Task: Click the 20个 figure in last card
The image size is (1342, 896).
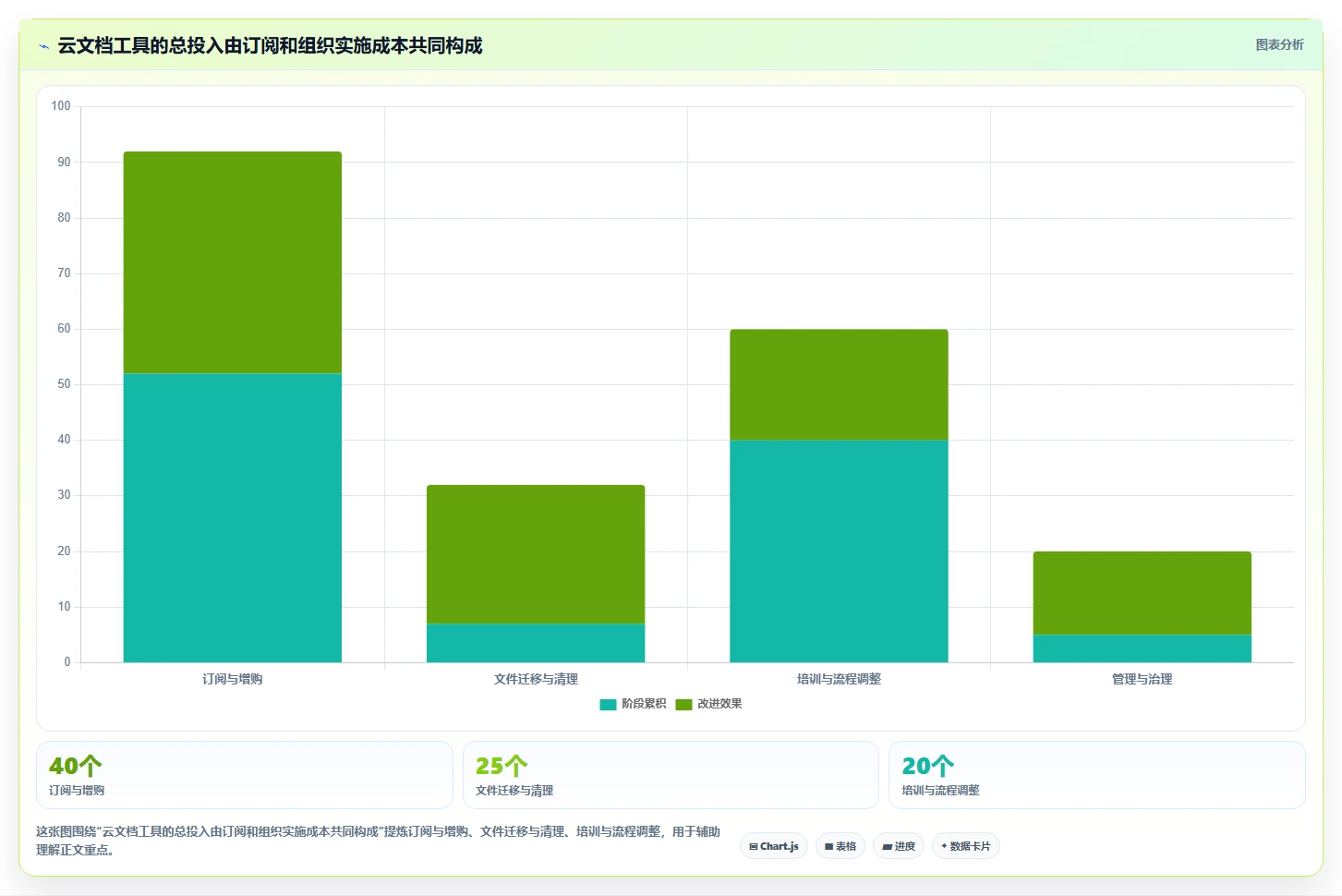Action: tap(928, 766)
